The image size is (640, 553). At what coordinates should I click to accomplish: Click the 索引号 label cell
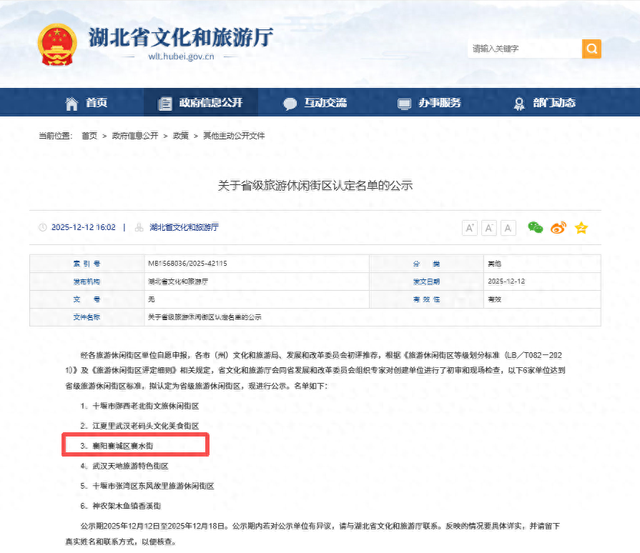(87, 264)
